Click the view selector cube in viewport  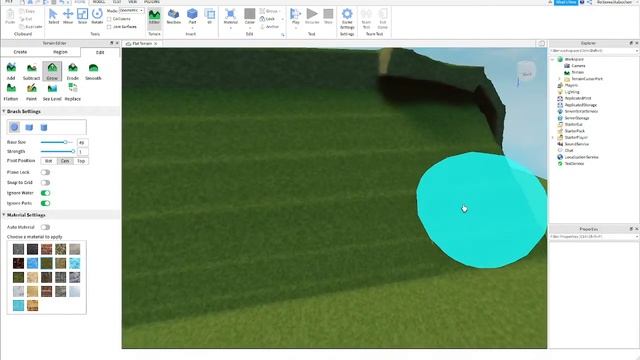click(x=527, y=72)
